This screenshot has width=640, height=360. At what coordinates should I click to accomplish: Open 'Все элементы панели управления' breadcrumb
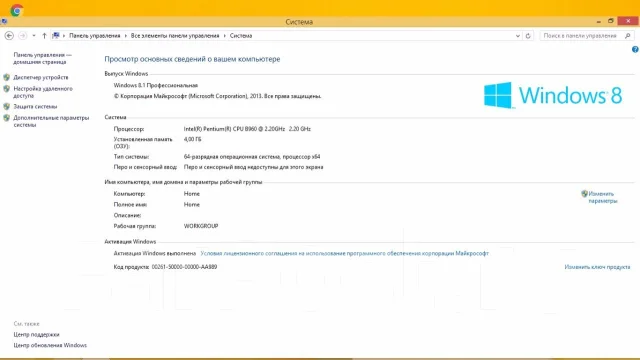point(175,36)
